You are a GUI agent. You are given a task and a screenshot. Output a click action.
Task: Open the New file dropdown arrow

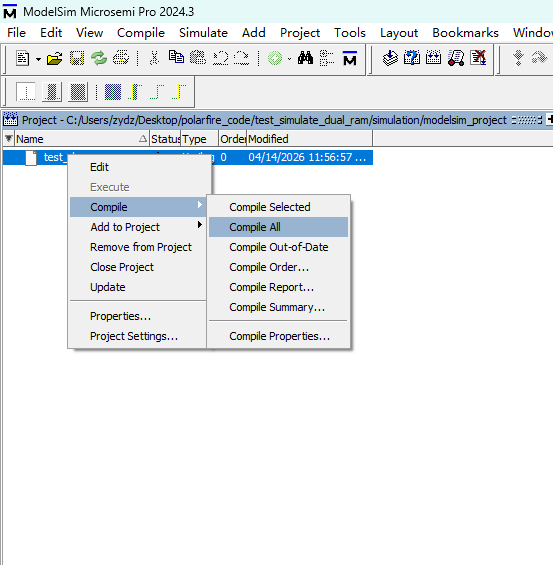click(38, 59)
